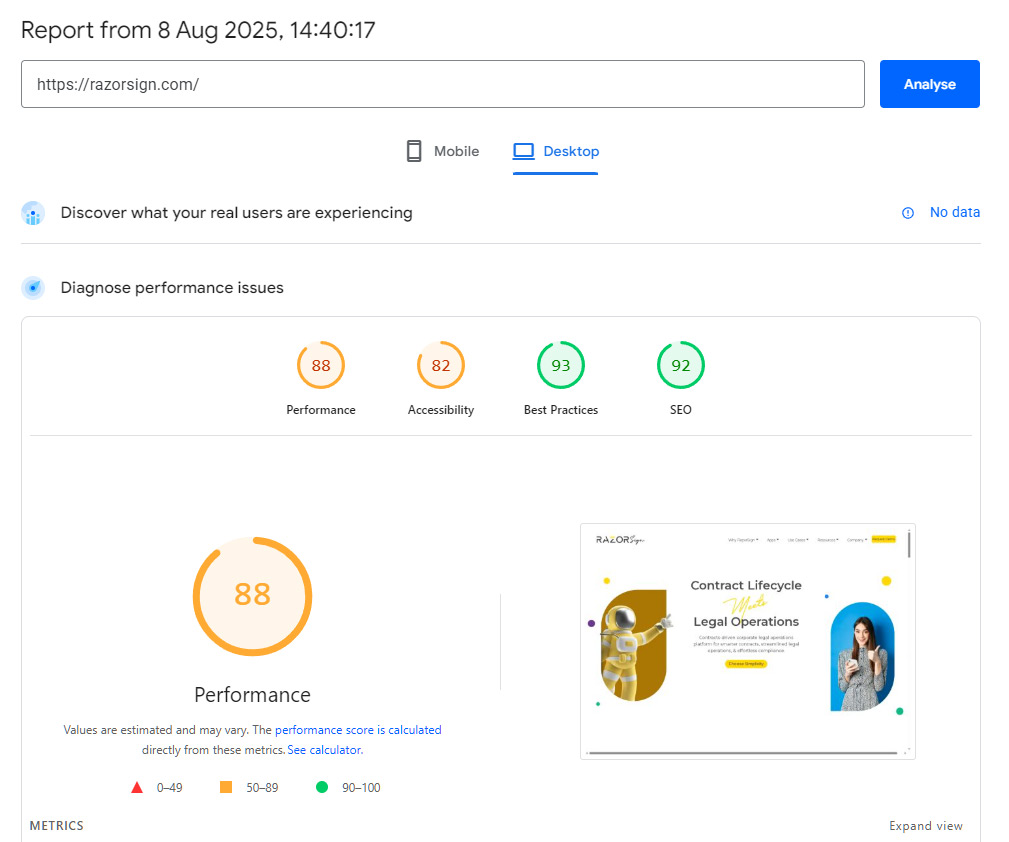Click 'Values are estimated and may vary' text
1009x842 pixels.
pyautogui.click(x=156, y=730)
